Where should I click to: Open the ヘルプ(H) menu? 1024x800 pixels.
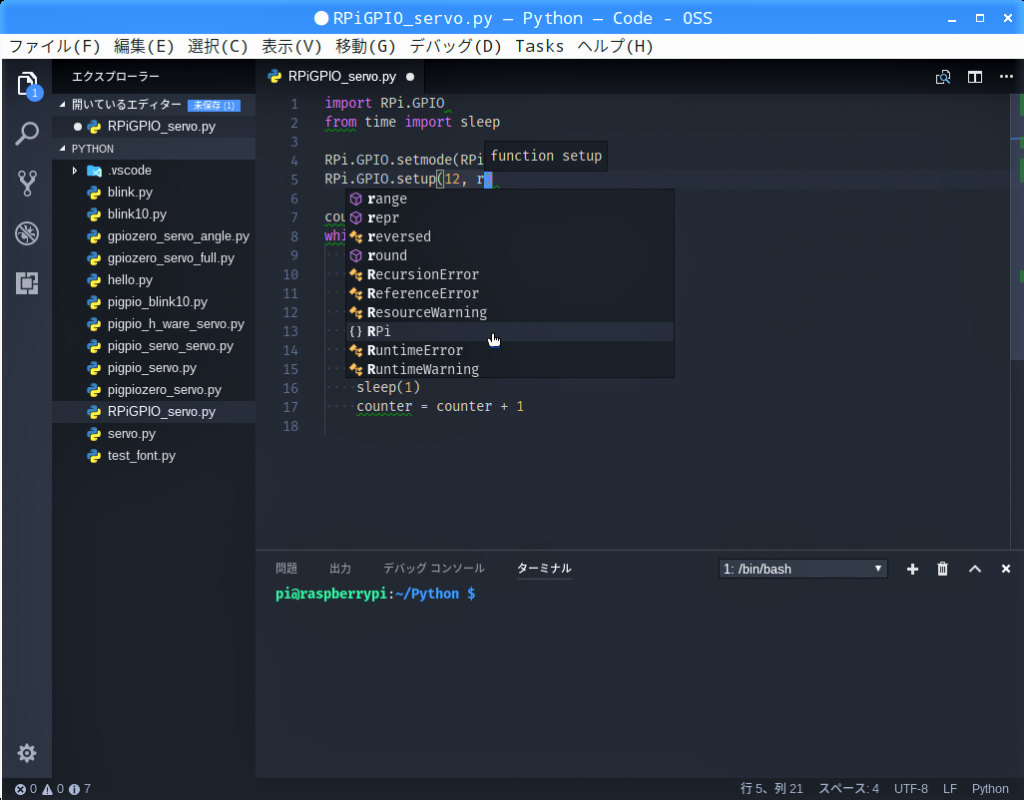(615, 46)
